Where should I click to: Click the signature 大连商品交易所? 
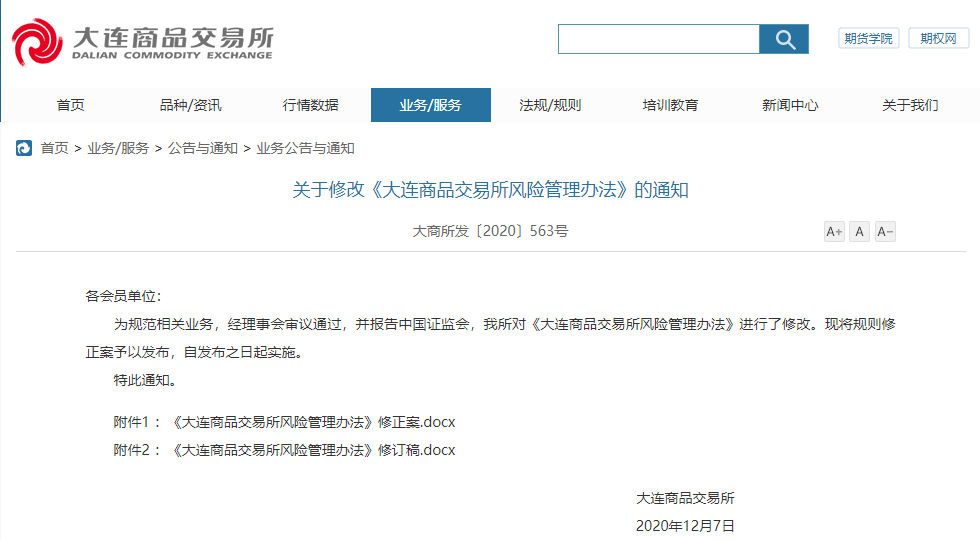point(685,498)
